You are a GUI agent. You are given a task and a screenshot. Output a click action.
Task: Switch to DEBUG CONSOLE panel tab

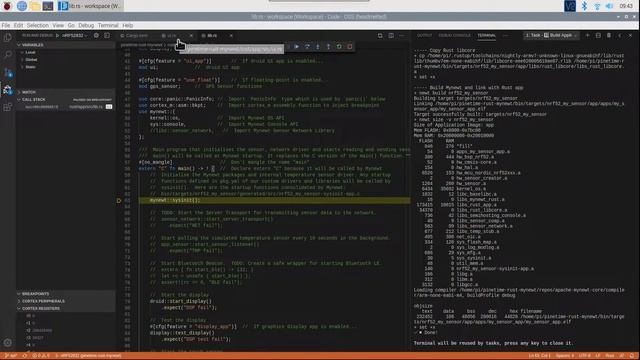[454, 36]
